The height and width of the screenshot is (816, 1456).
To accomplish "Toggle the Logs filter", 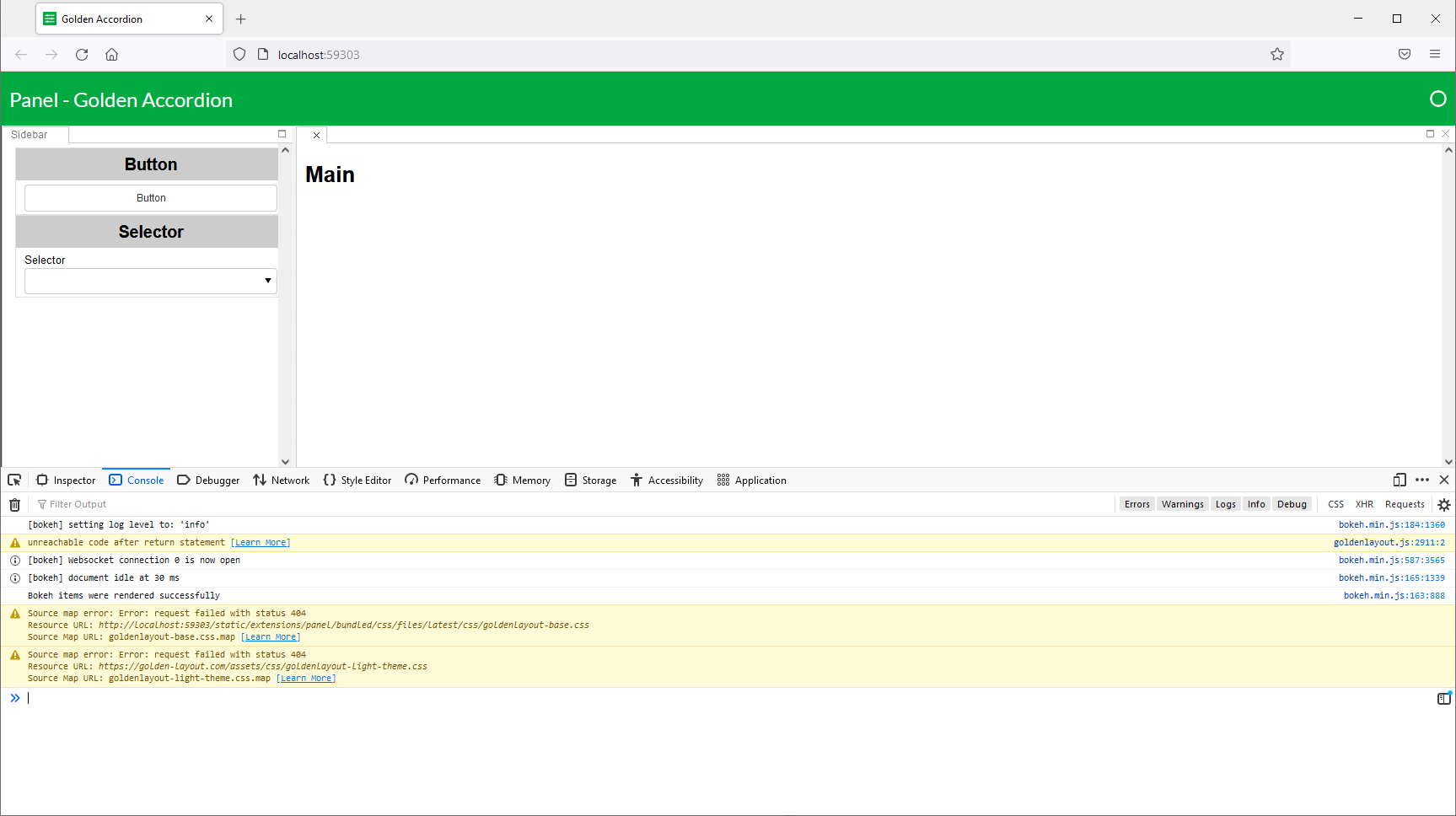I will pos(1226,505).
